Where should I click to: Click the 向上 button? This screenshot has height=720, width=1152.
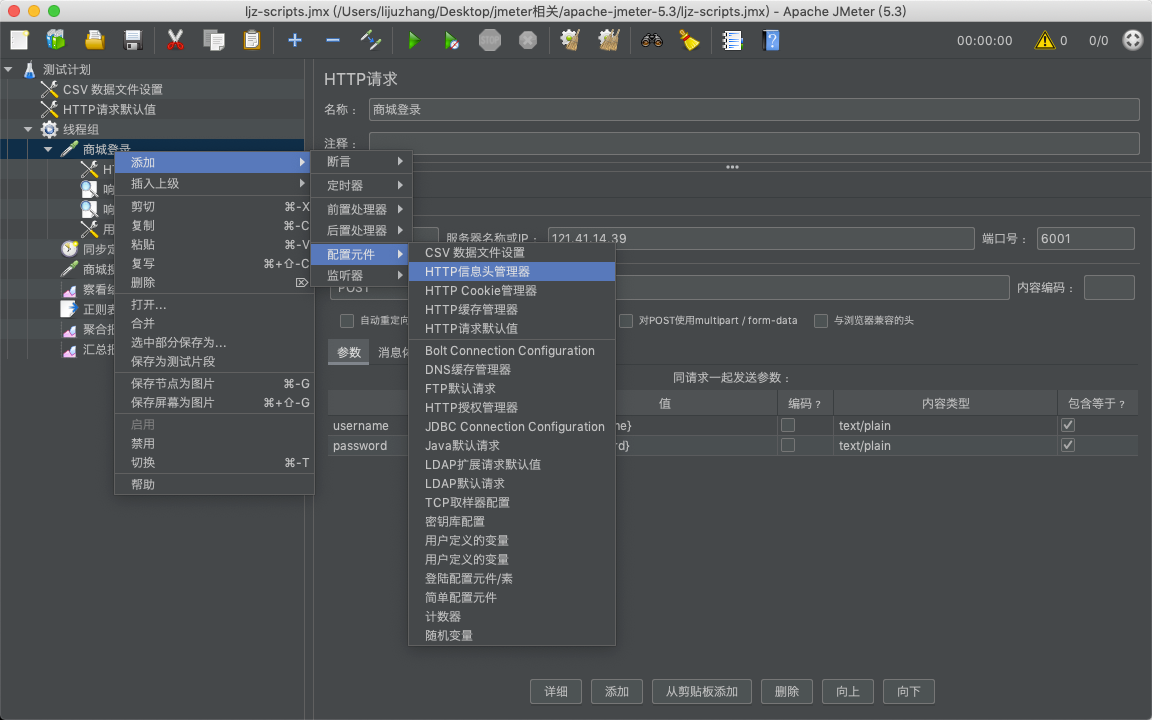click(848, 691)
